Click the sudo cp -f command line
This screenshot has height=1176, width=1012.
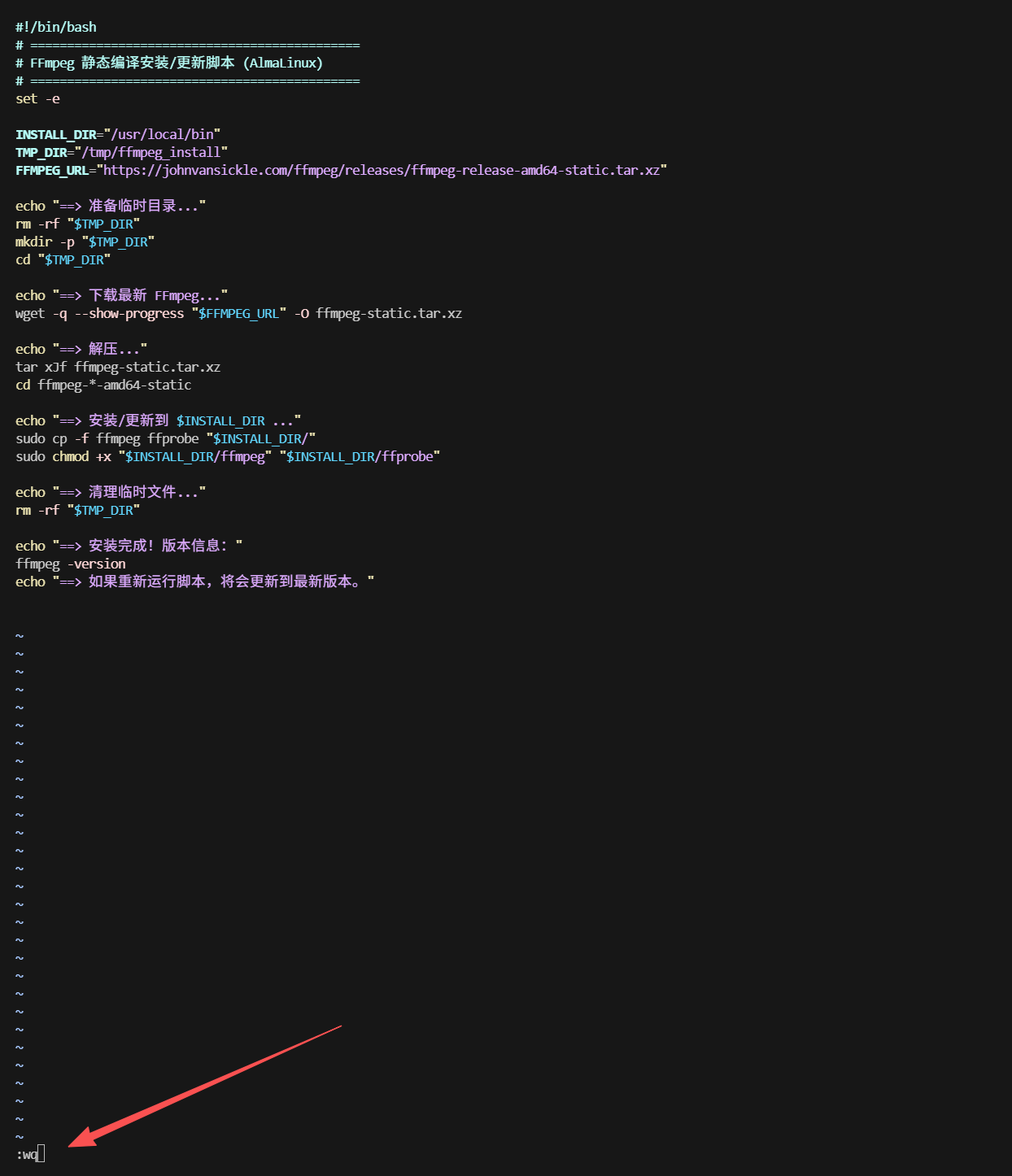tap(165, 438)
